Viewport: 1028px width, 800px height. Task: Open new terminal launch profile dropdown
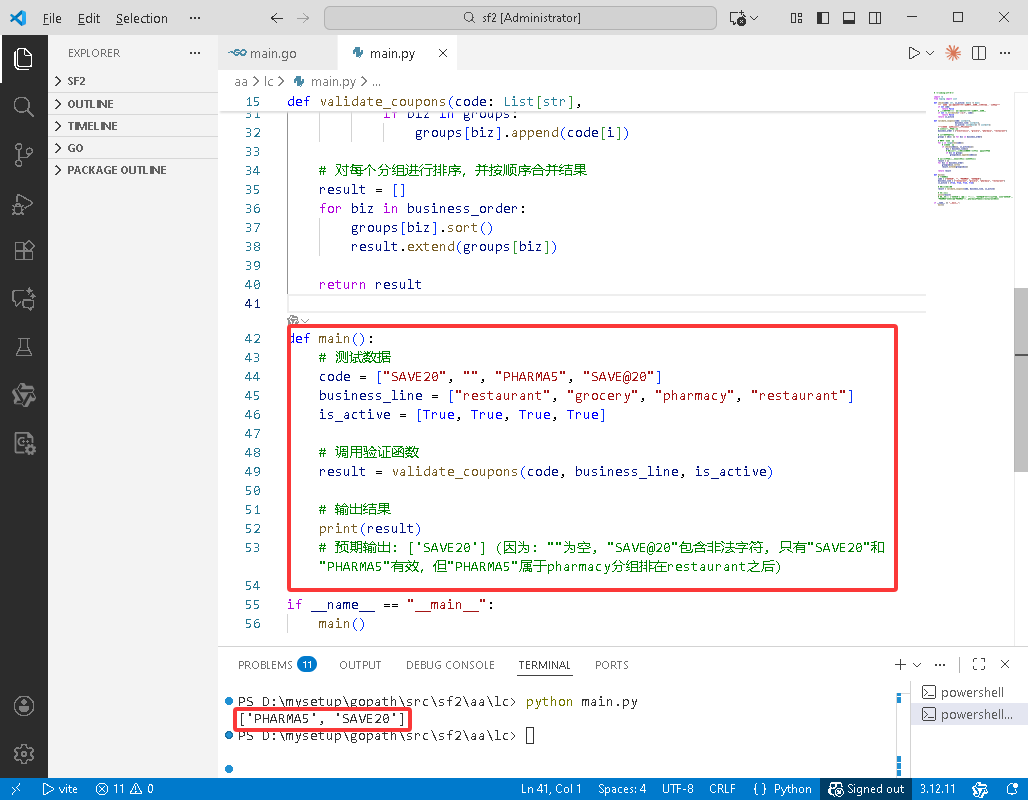(x=917, y=664)
